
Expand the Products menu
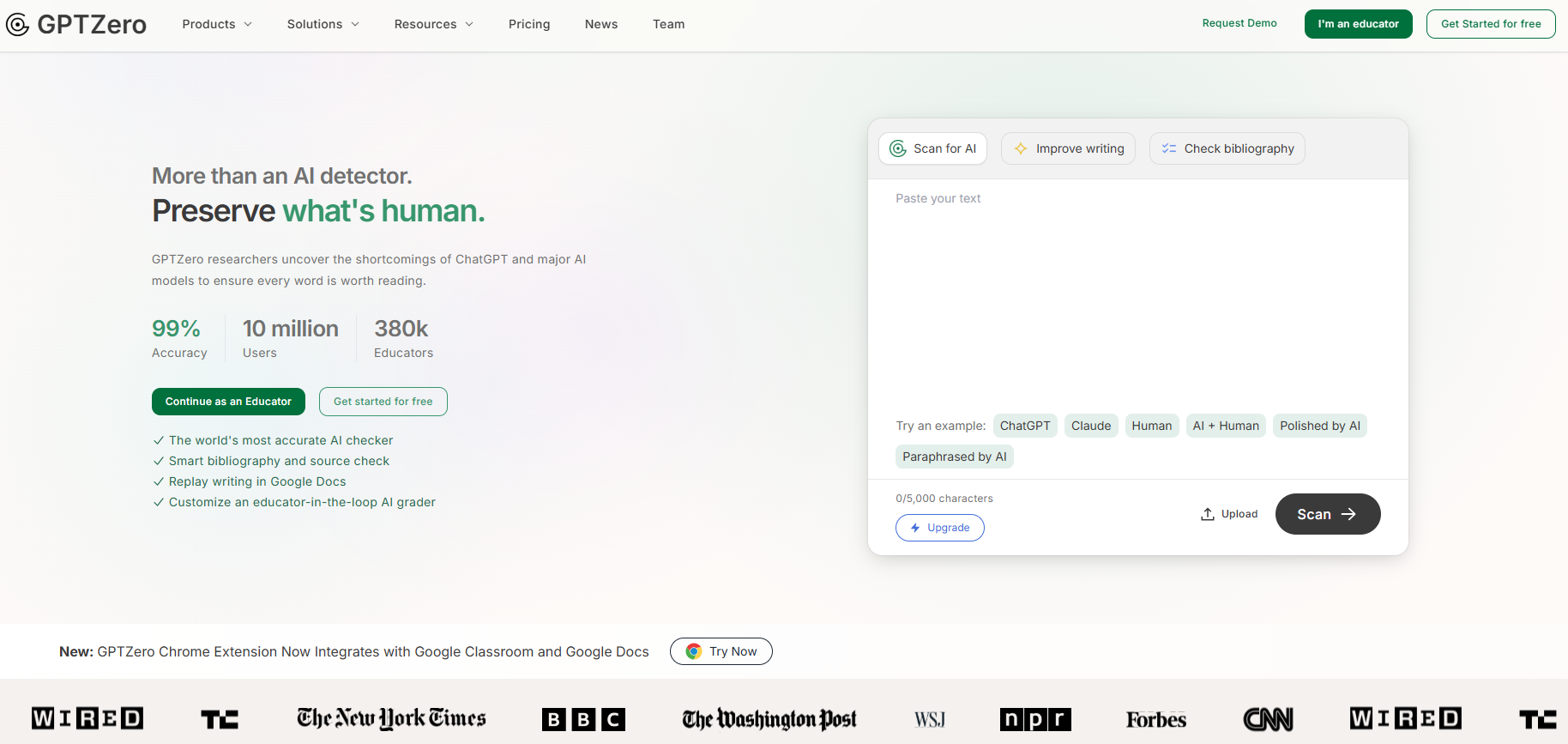[x=217, y=24]
